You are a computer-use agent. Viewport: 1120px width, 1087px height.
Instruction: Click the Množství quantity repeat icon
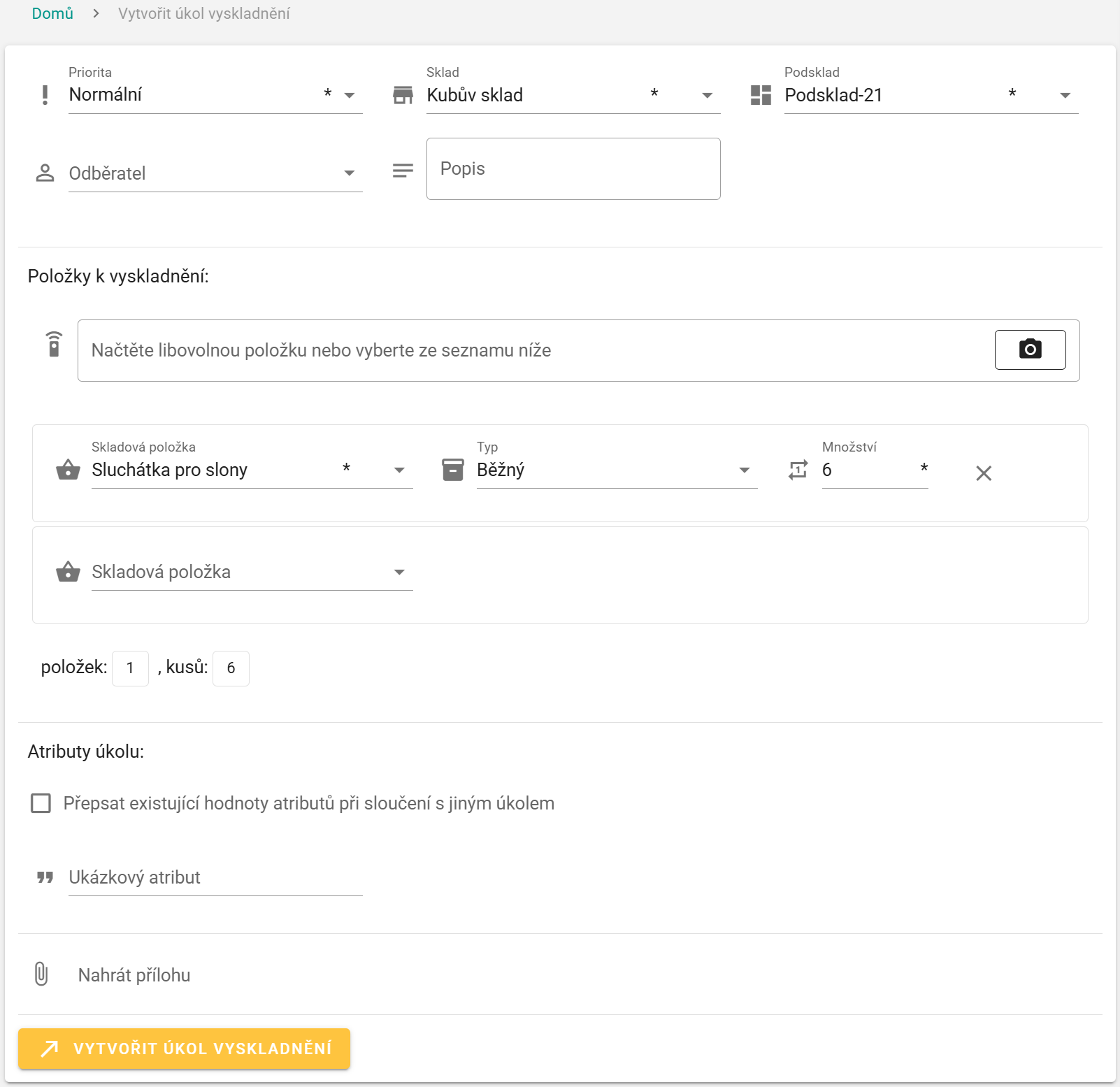click(x=798, y=470)
